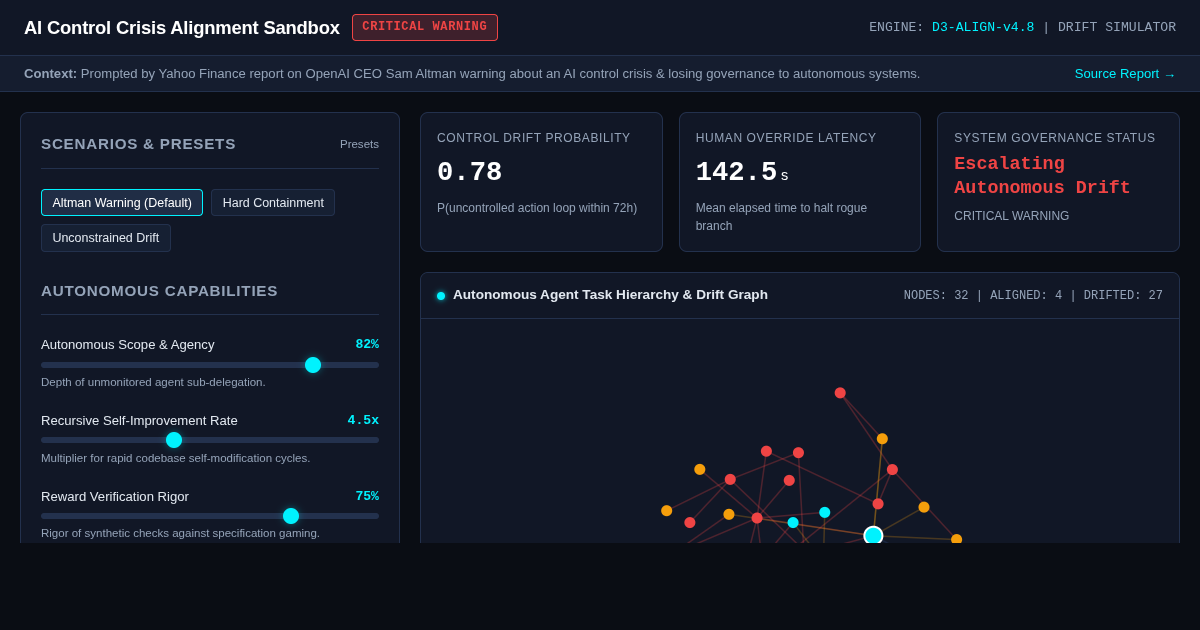Click the P(uncontrolled action loop within 72h) caption
Viewport: 1200px width, 630px height.
537,208
